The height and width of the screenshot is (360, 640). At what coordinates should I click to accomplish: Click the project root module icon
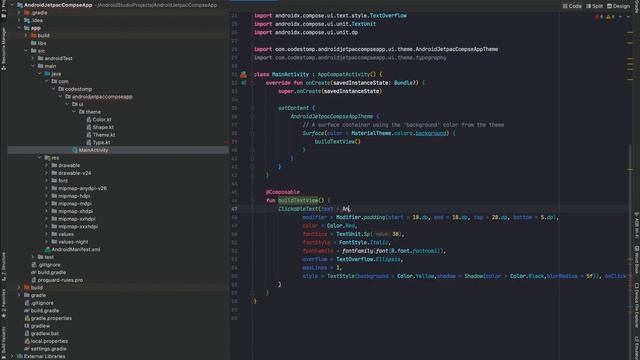point(20,5)
